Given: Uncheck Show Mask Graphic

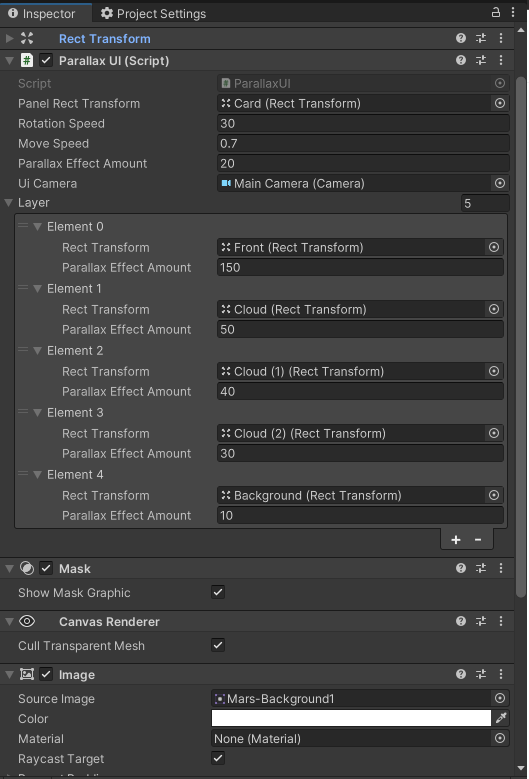Looking at the screenshot, I should tap(218, 592).
